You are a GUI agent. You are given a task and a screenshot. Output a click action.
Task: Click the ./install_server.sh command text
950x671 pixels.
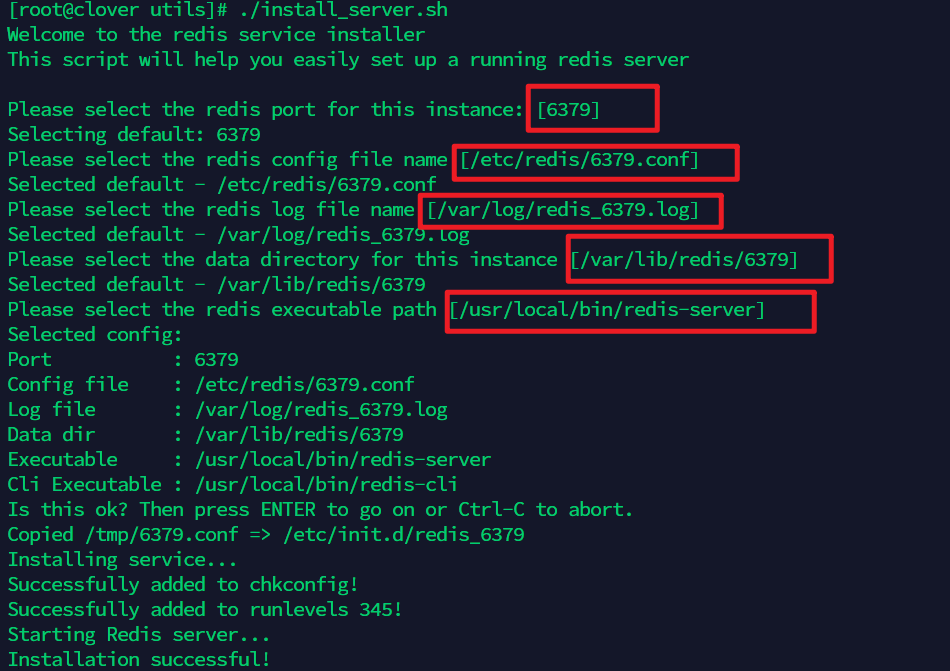click(344, 10)
